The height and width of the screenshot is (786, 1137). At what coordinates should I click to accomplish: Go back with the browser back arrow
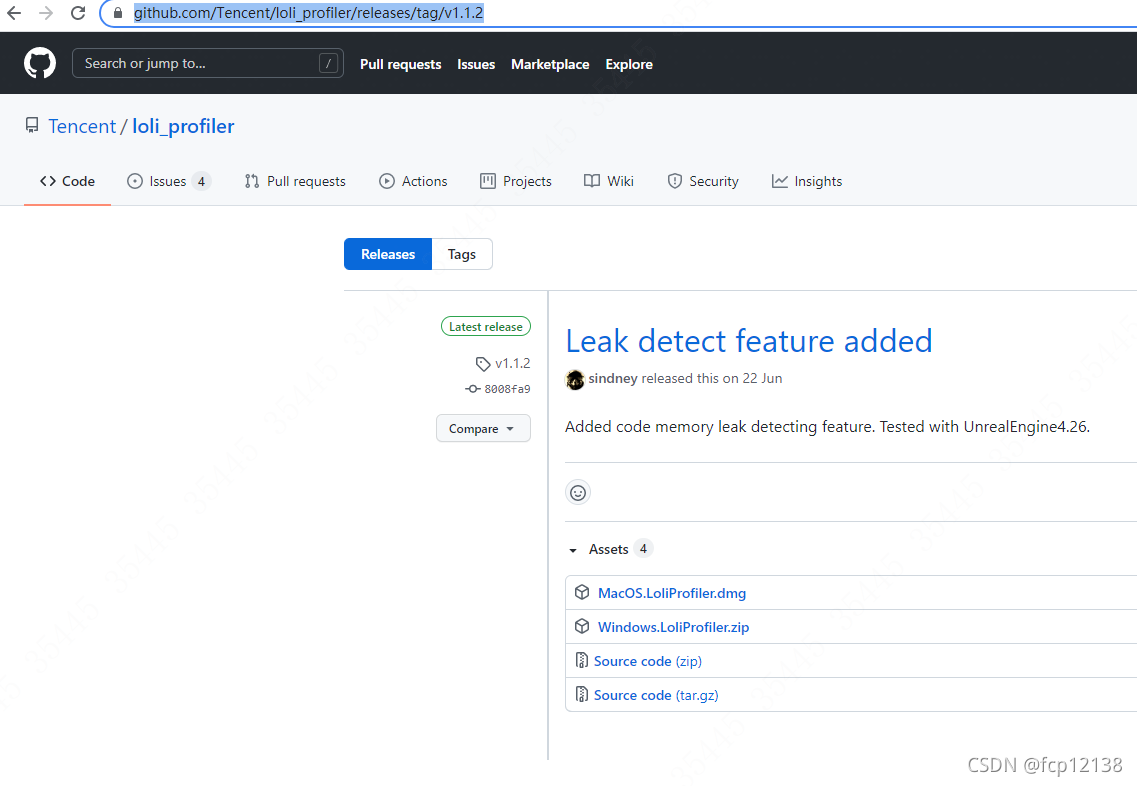(x=14, y=13)
